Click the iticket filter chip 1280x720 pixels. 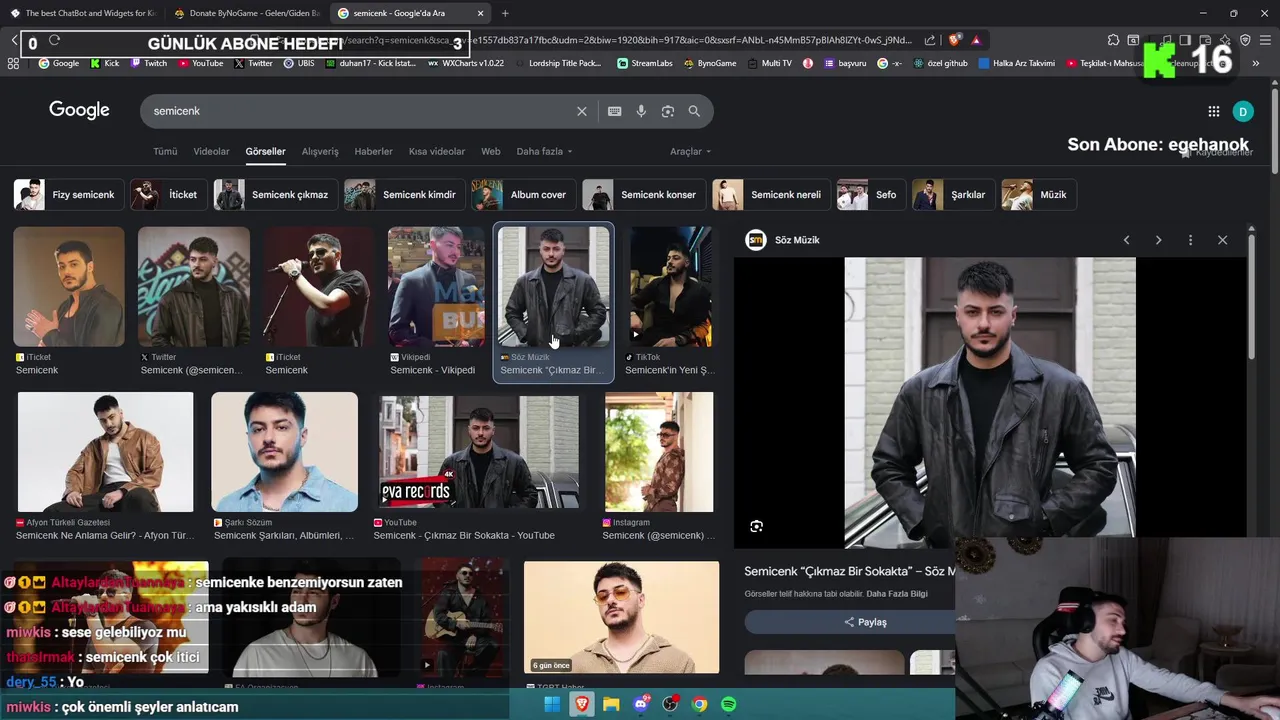pos(169,195)
